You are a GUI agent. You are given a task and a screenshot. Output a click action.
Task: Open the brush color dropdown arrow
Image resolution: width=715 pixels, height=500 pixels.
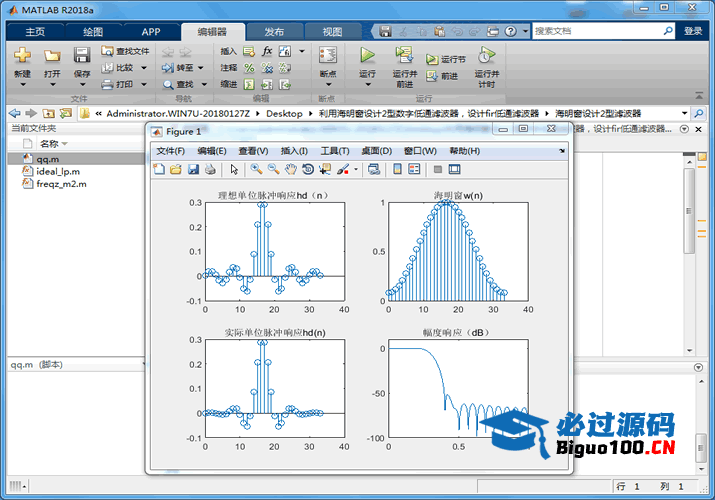tap(356, 170)
